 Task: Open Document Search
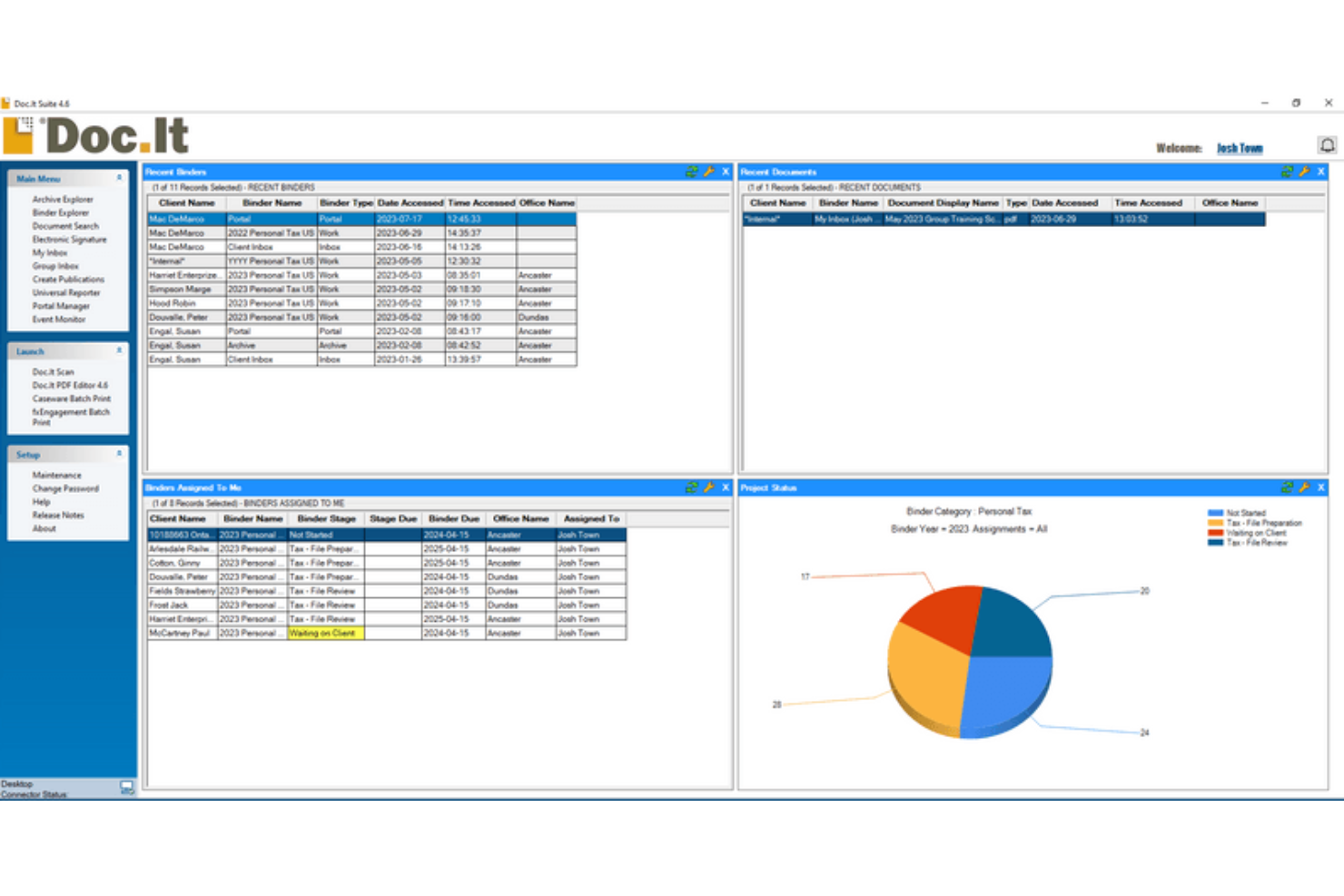[x=65, y=226]
